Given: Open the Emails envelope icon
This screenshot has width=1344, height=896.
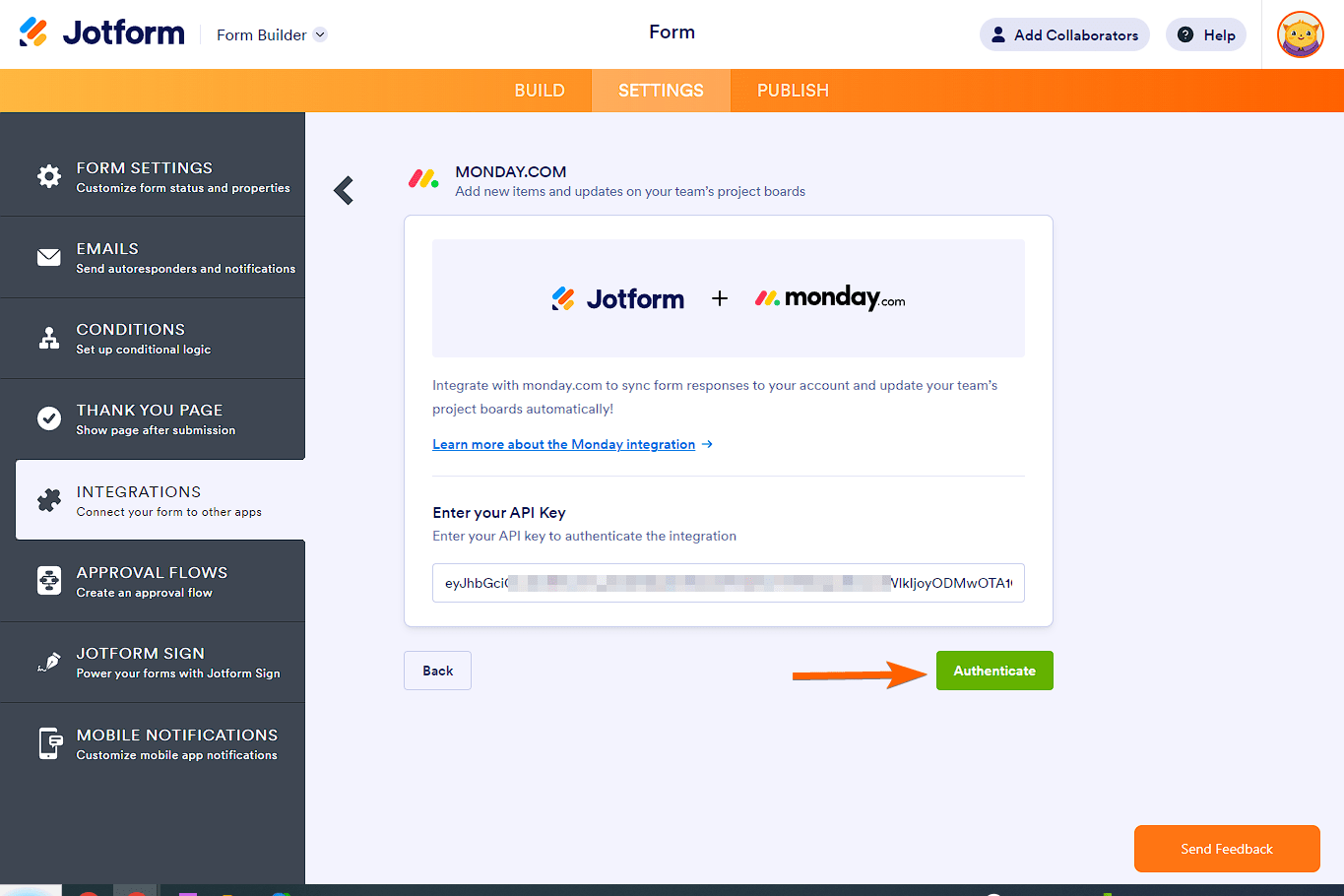Looking at the screenshot, I should [x=49, y=256].
